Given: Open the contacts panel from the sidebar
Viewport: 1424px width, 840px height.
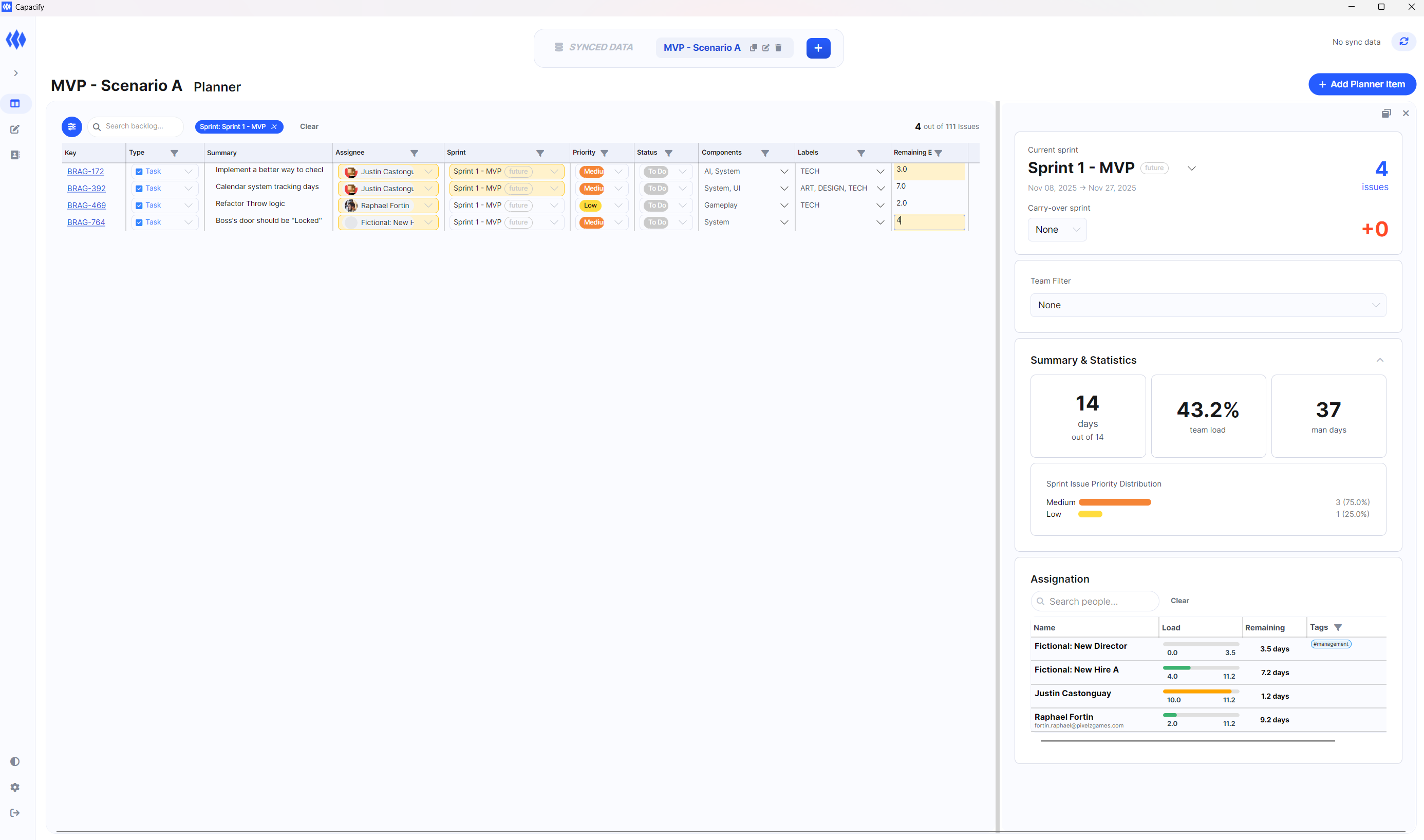Looking at the screenshot, I should point(15,155).
